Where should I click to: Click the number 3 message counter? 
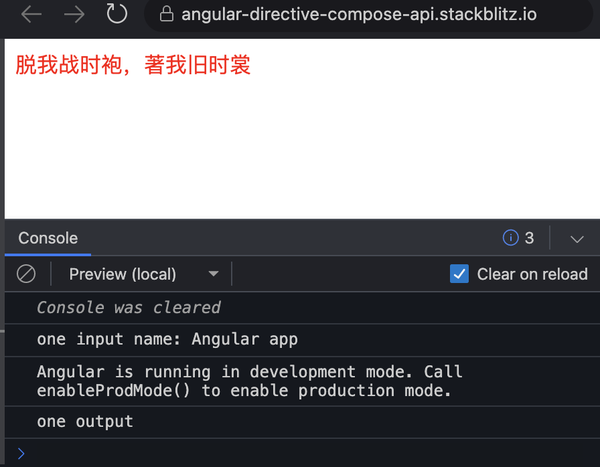pyautogui.click(x=529, y=238)
